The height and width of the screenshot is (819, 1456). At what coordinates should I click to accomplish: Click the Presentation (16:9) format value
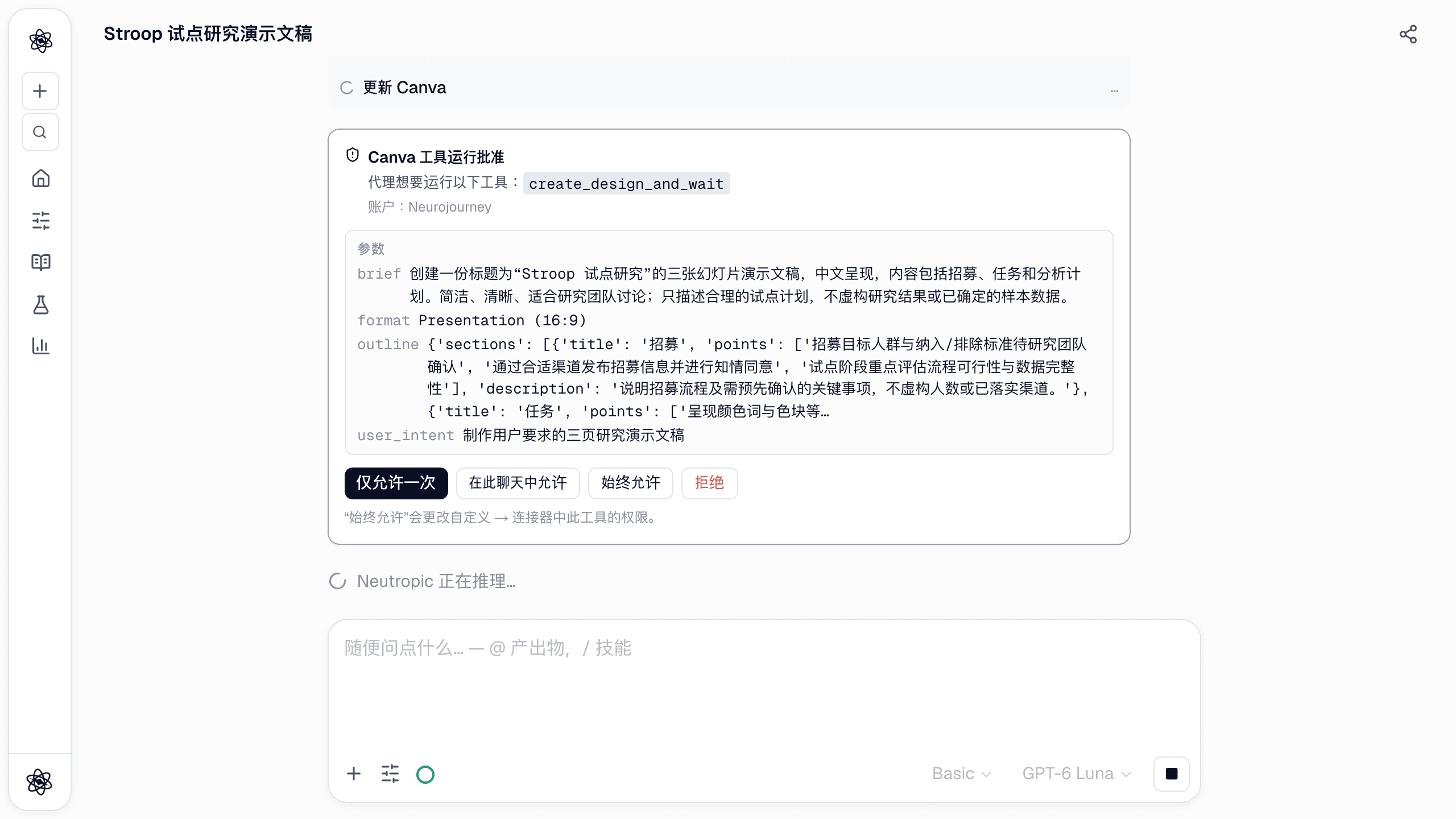pyautogui.click(x=502, y=320)
